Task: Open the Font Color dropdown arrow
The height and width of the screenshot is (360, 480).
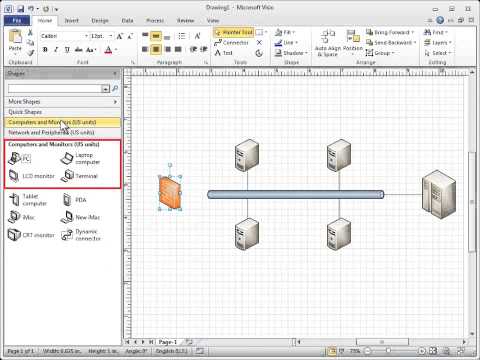Action: tap(116, 50)
